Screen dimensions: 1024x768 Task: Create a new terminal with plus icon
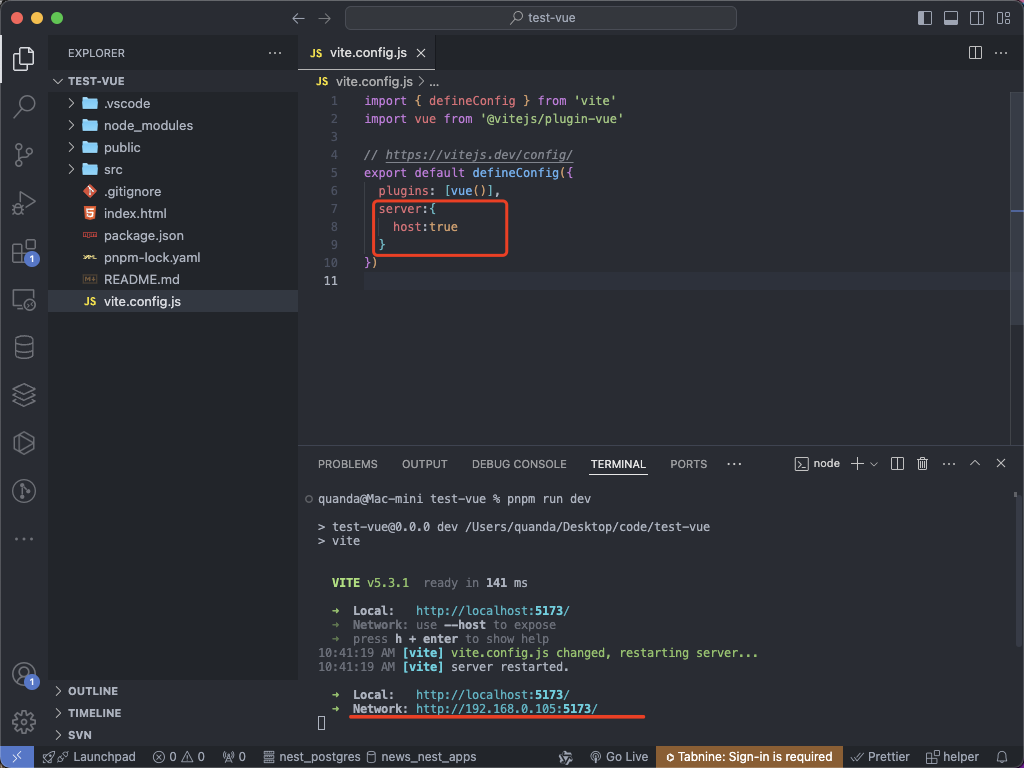pyautogui.click(x=857, y=464)
